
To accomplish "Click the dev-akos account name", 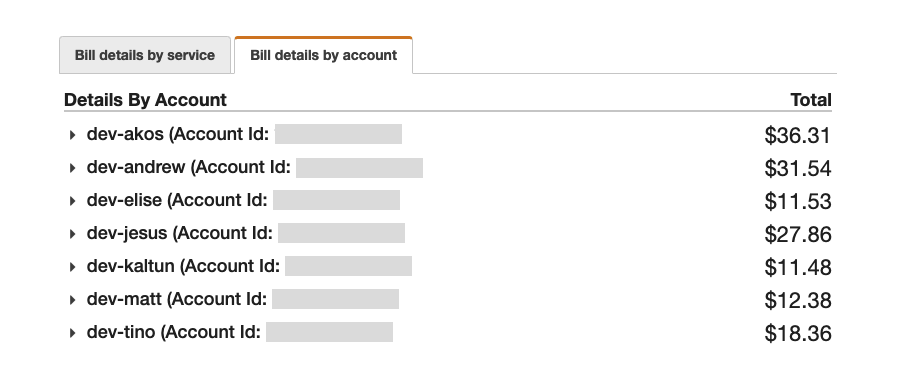I will [125, 134].
